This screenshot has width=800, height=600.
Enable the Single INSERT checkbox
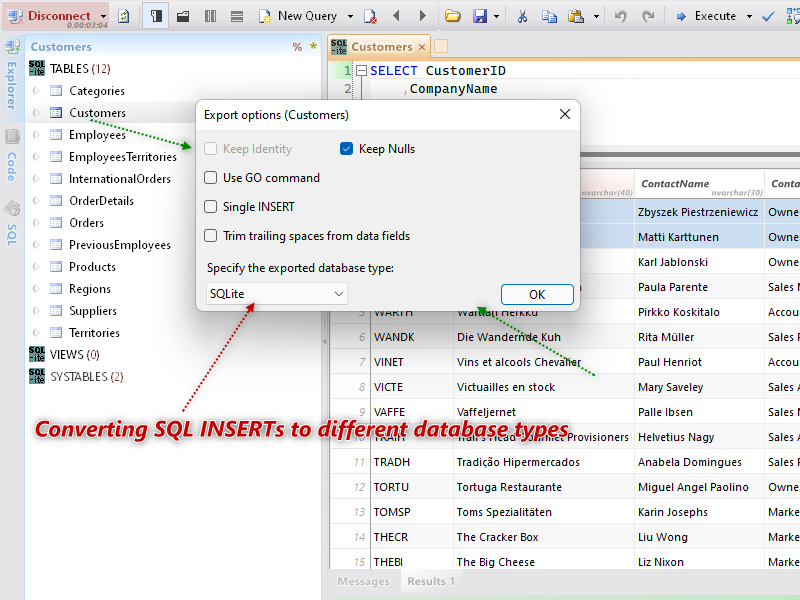point(211,207)
